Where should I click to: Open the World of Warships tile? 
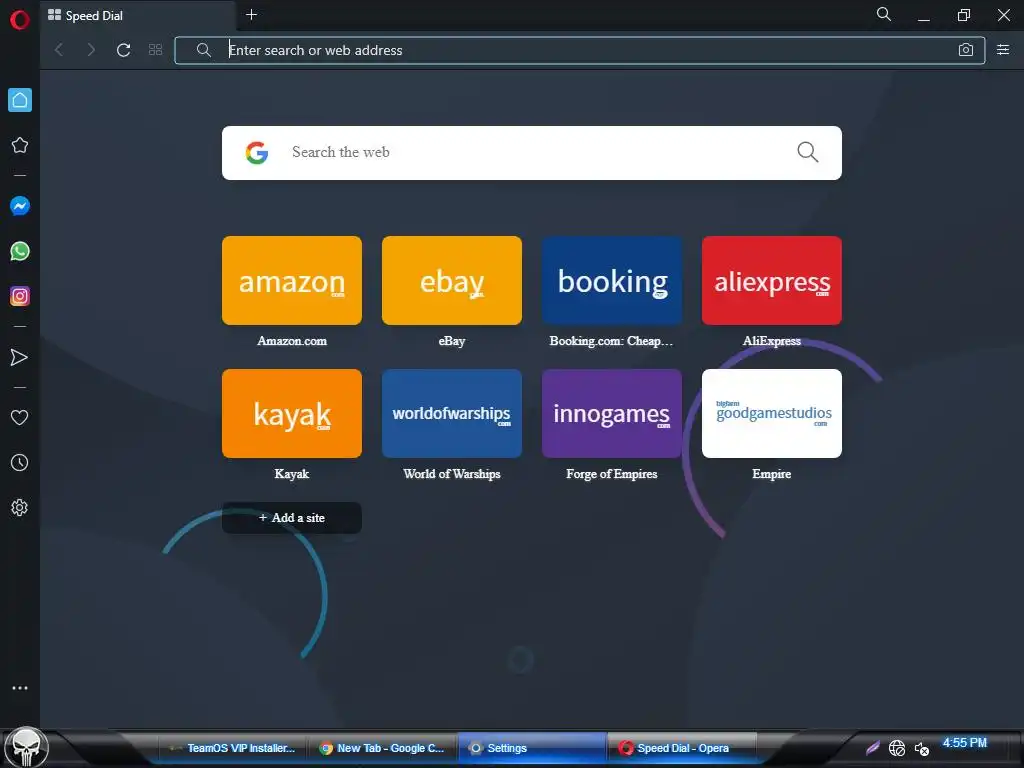(x=452, y=413)
